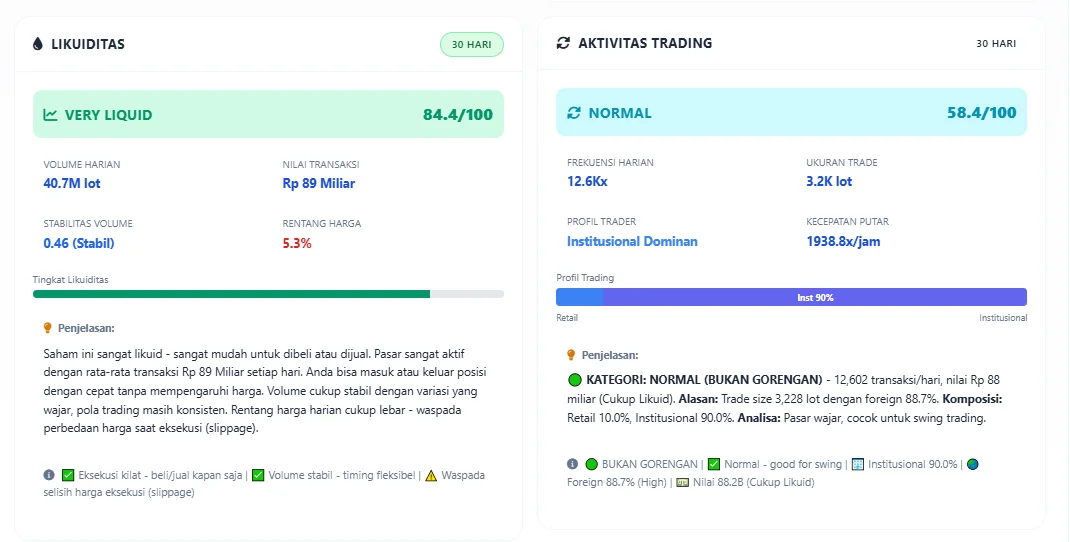Click the 30 HARI label in Aktivitas Trading

[x=996, y=44]
